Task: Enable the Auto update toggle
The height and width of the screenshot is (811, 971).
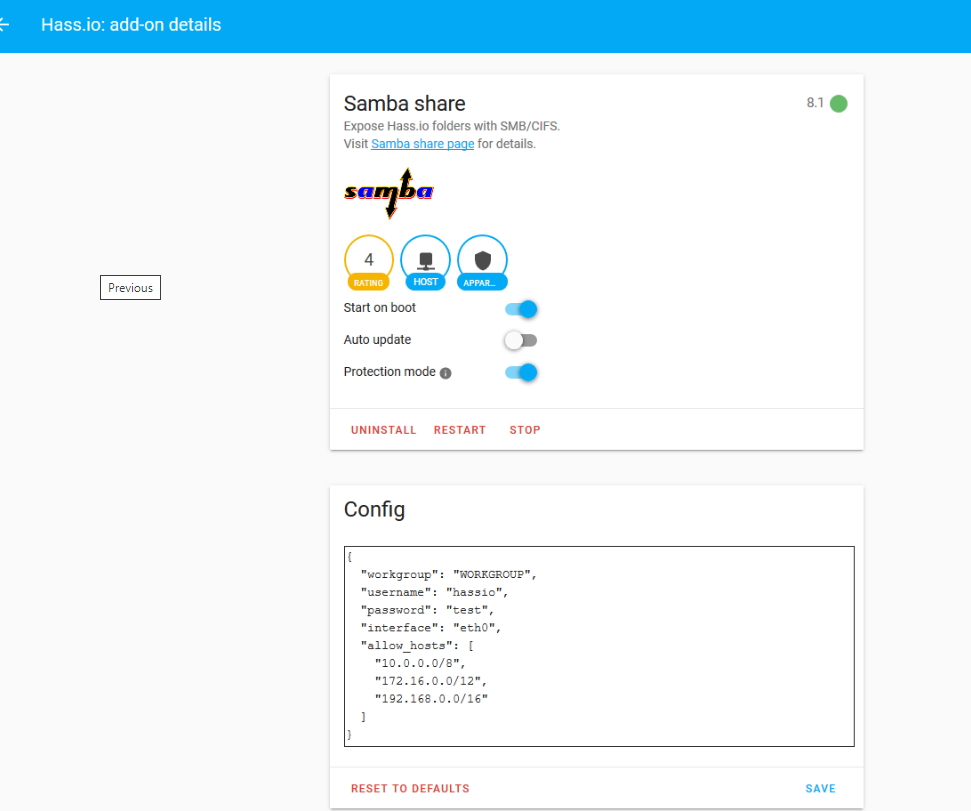Action: click(x=521, y=340)
